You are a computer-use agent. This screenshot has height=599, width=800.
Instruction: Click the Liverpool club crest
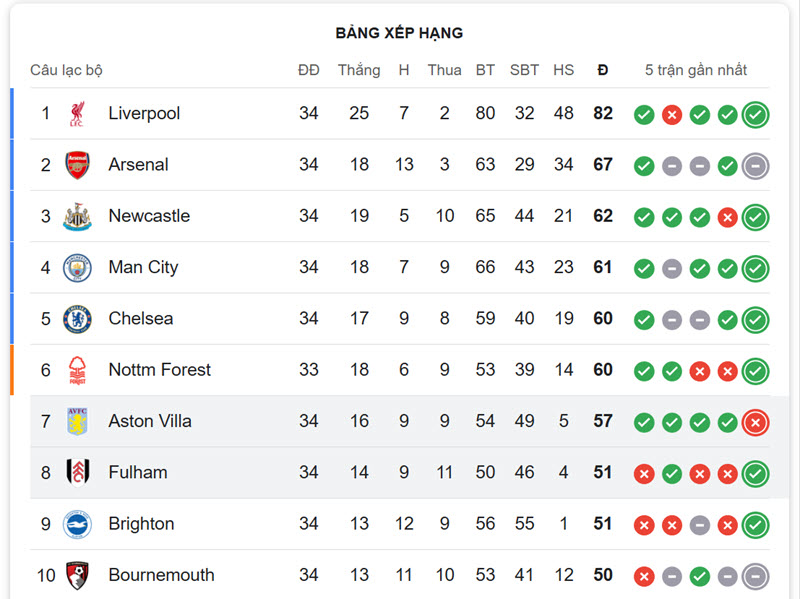tap(77, 113)
